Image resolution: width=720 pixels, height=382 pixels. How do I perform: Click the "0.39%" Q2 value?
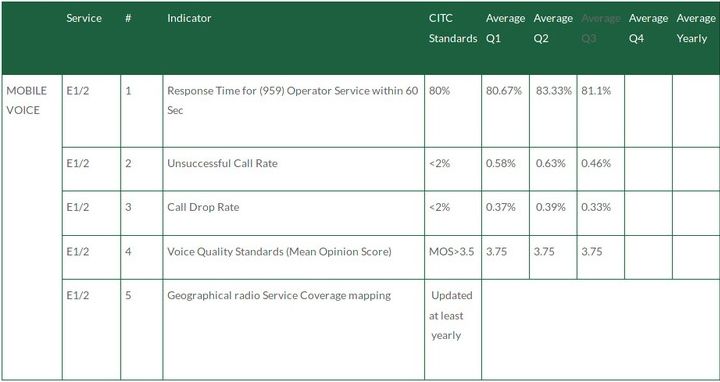click(551, 207)
